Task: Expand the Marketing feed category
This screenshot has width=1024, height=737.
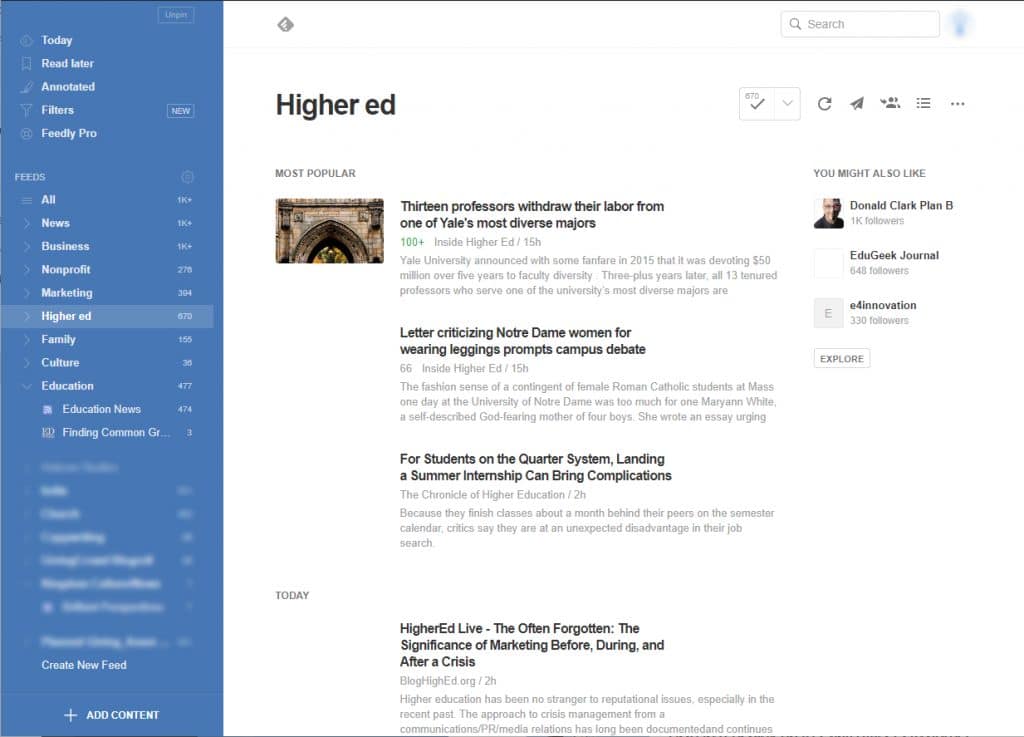Action: coord(26,293)
